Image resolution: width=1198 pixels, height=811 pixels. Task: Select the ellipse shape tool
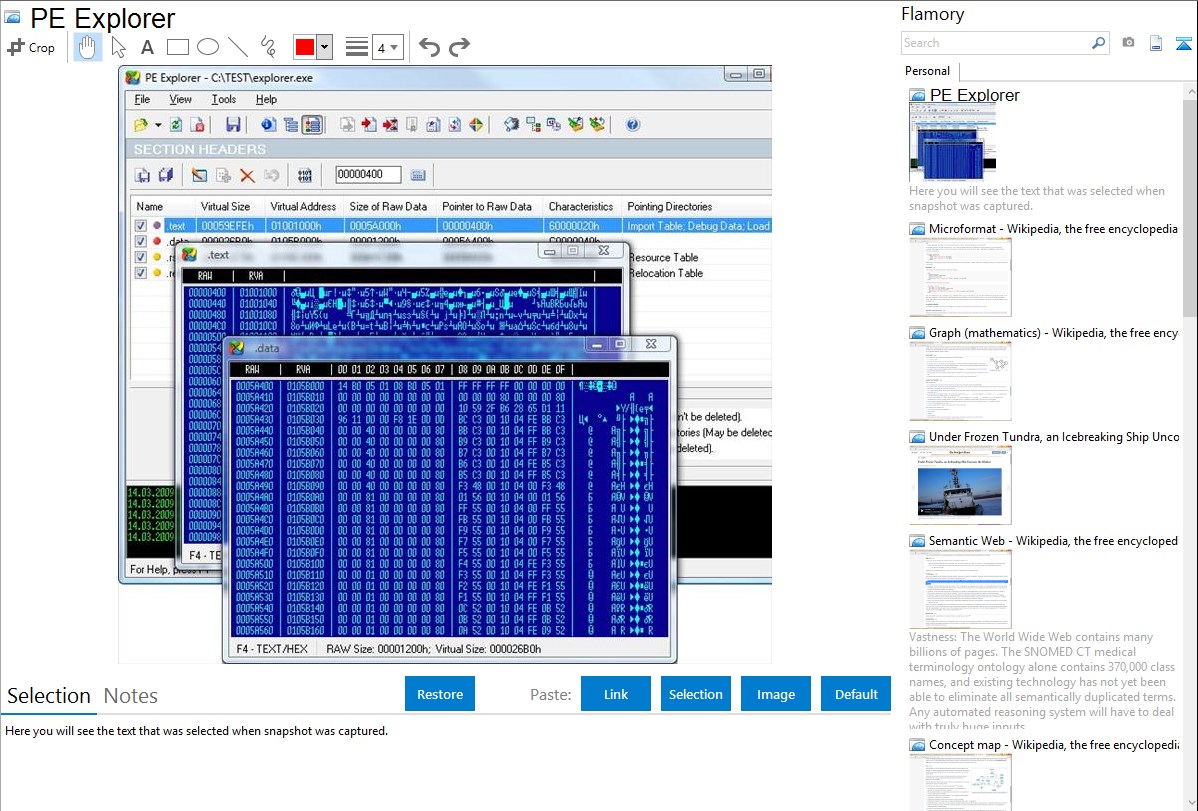[208, 47]
